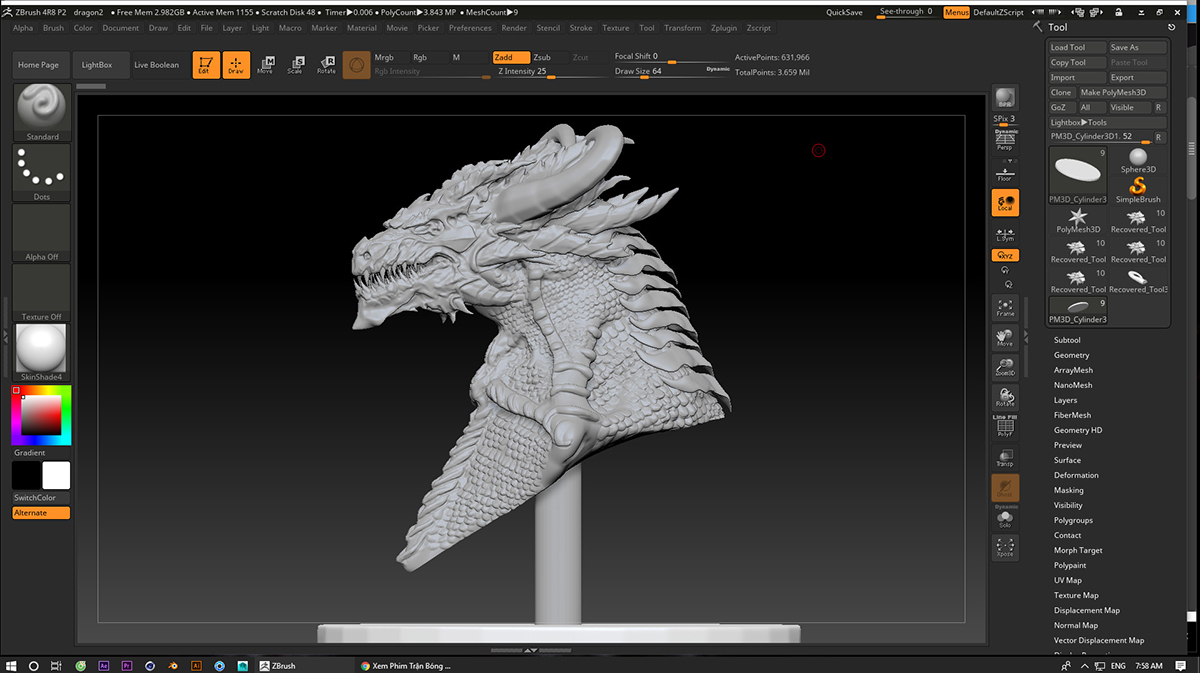The image size is (1200, 673).
Task: Pick the SimpleBrush tool
Action: point(1138,191)
